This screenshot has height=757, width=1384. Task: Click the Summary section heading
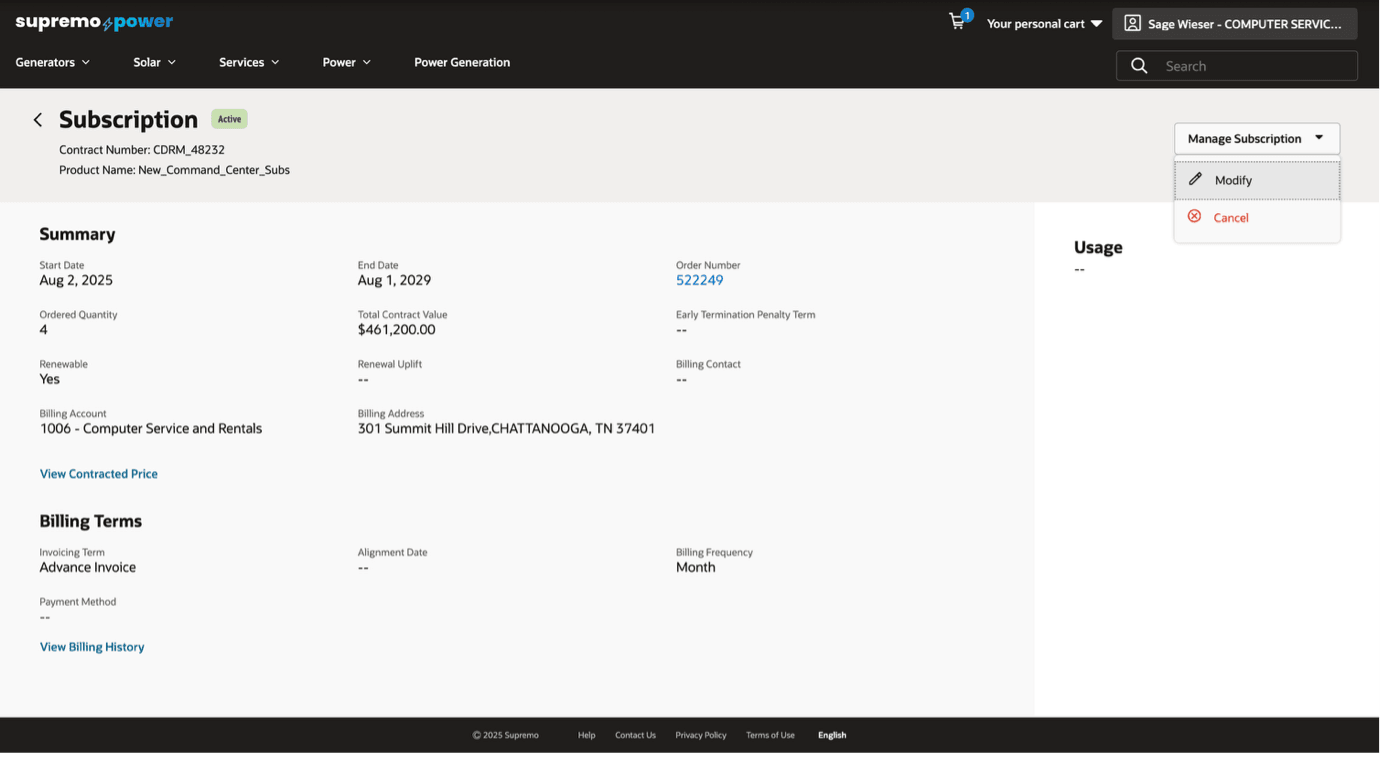[77, 234]
